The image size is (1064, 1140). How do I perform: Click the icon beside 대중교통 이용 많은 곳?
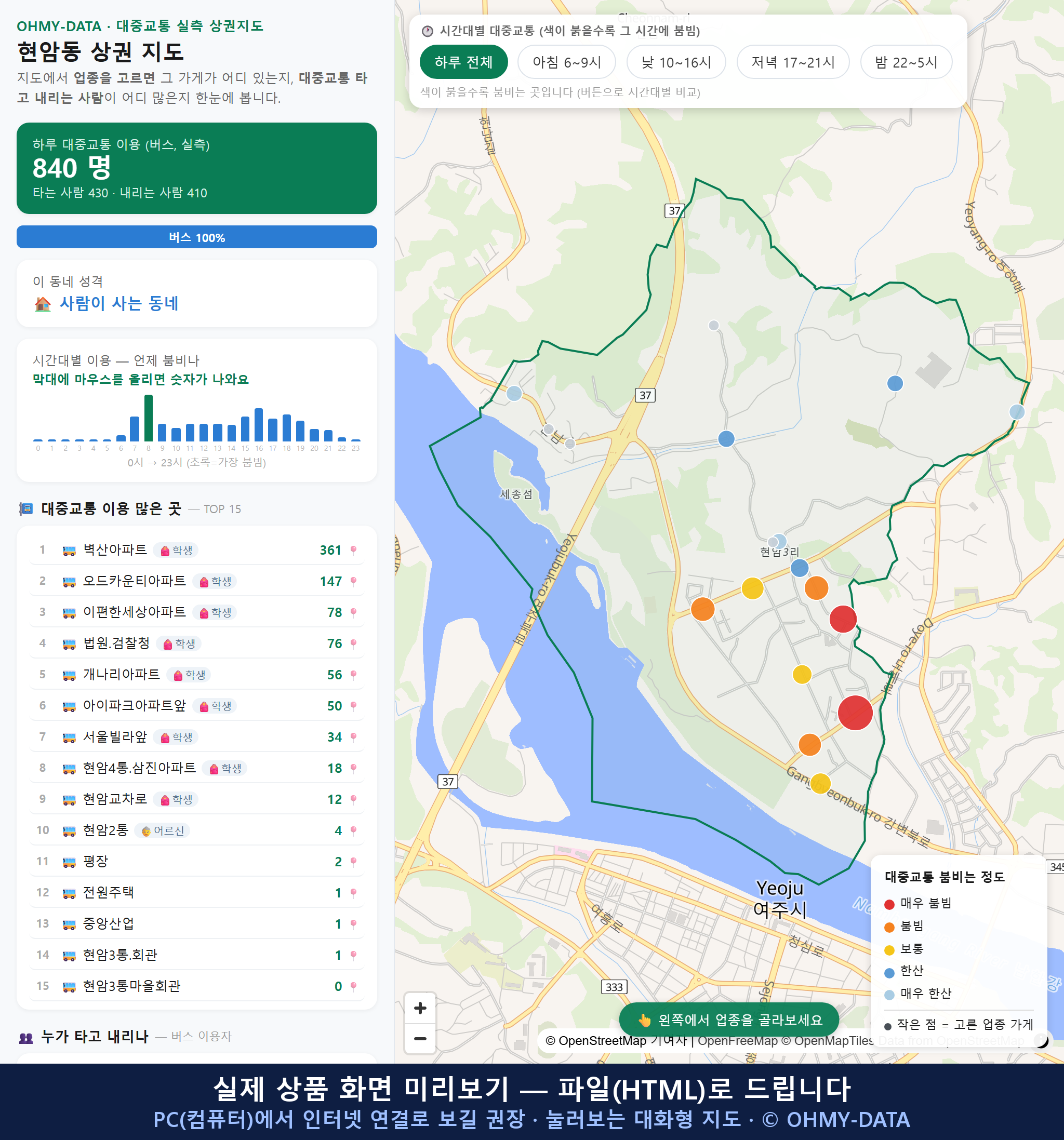point(26,509)
